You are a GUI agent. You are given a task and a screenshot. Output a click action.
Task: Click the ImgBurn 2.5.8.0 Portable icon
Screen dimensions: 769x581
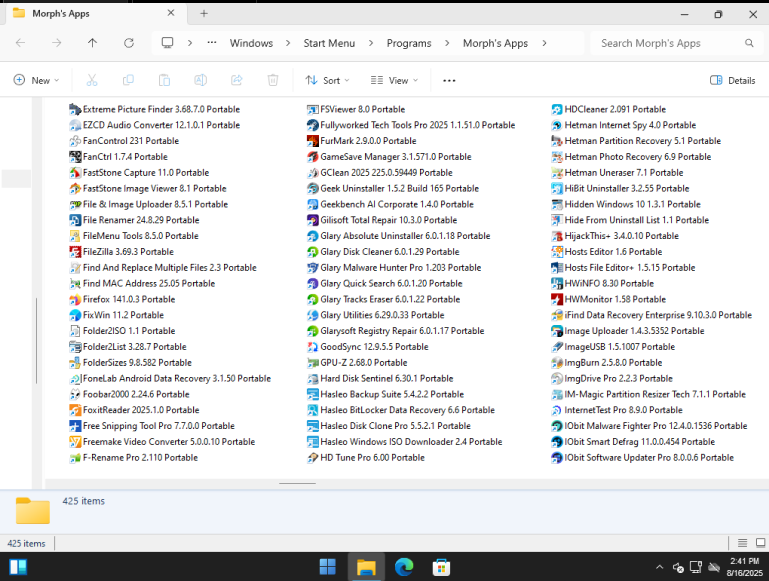pos(557,363)
